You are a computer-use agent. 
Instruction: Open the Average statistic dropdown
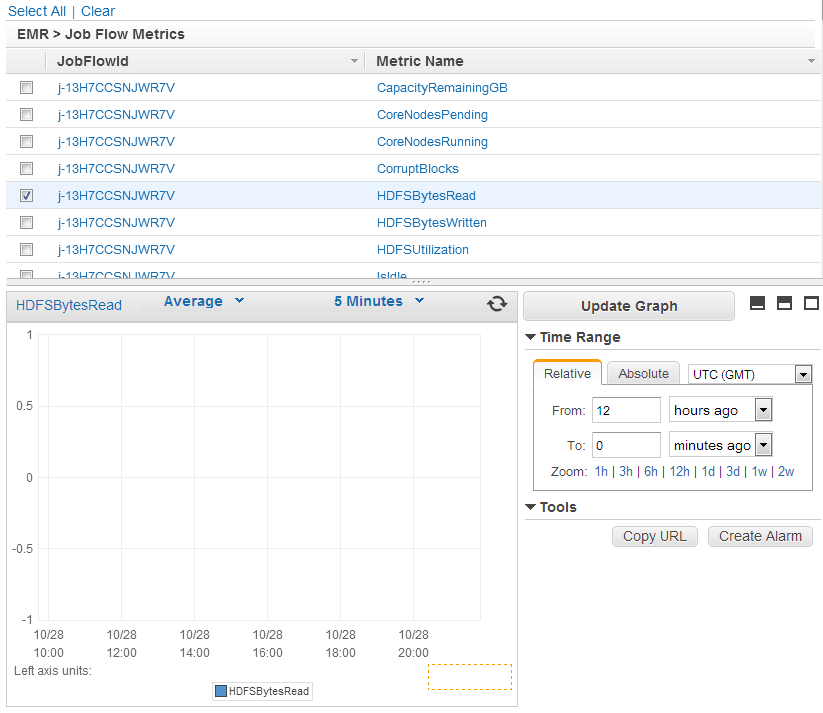(204, 301)
